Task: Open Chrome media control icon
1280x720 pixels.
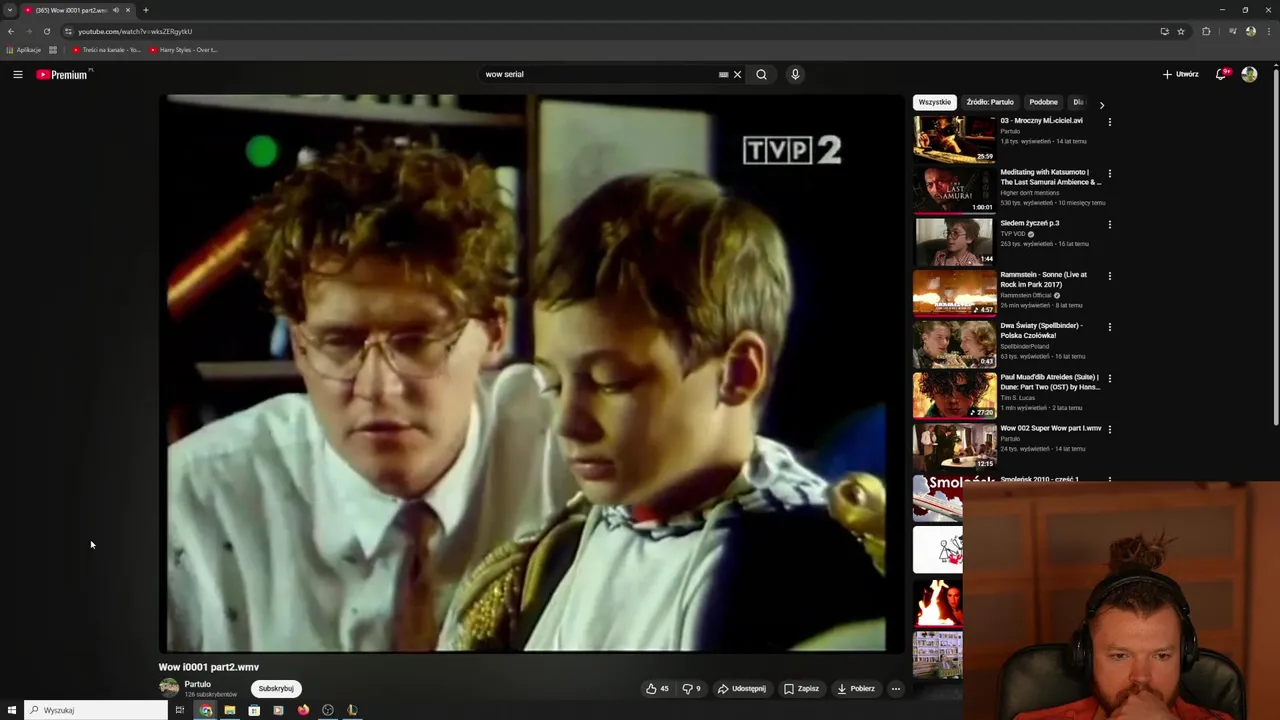Action: point(1233,31)
